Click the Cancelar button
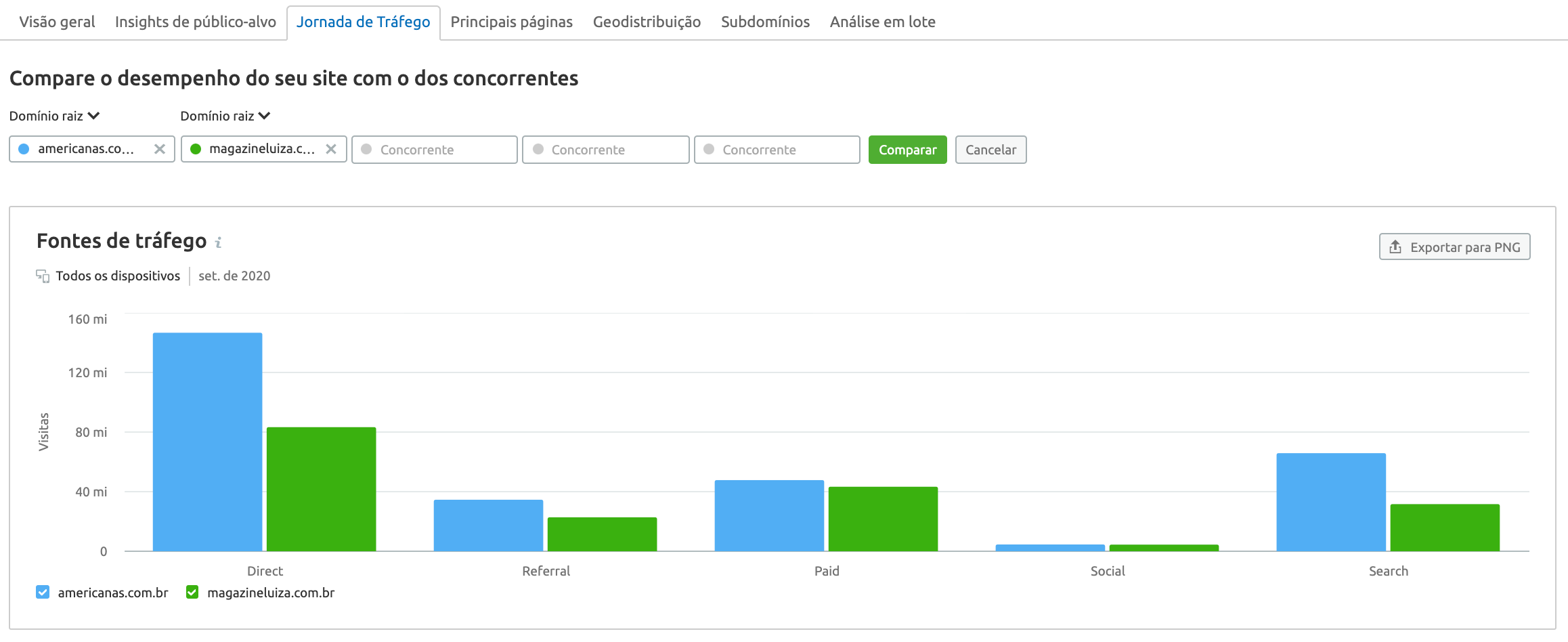This screenshot has width=1568, height=642. tap(990, 150)
